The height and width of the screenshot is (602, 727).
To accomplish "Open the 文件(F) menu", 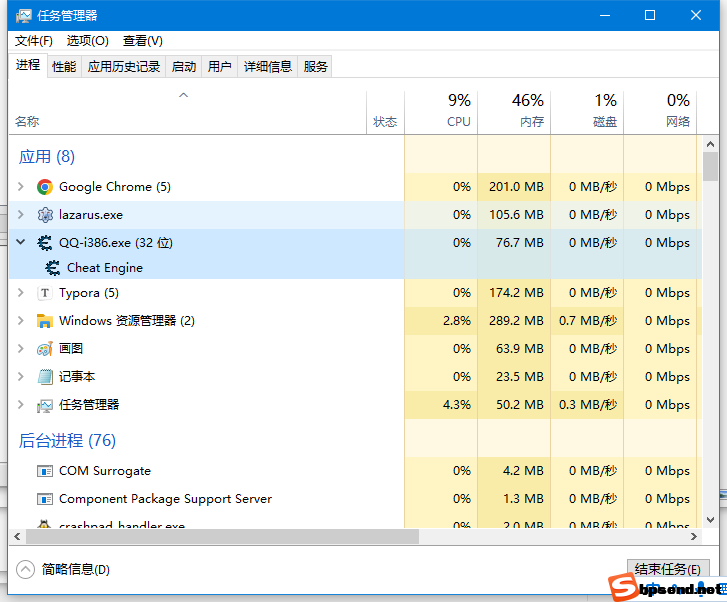I will point(34,41).
